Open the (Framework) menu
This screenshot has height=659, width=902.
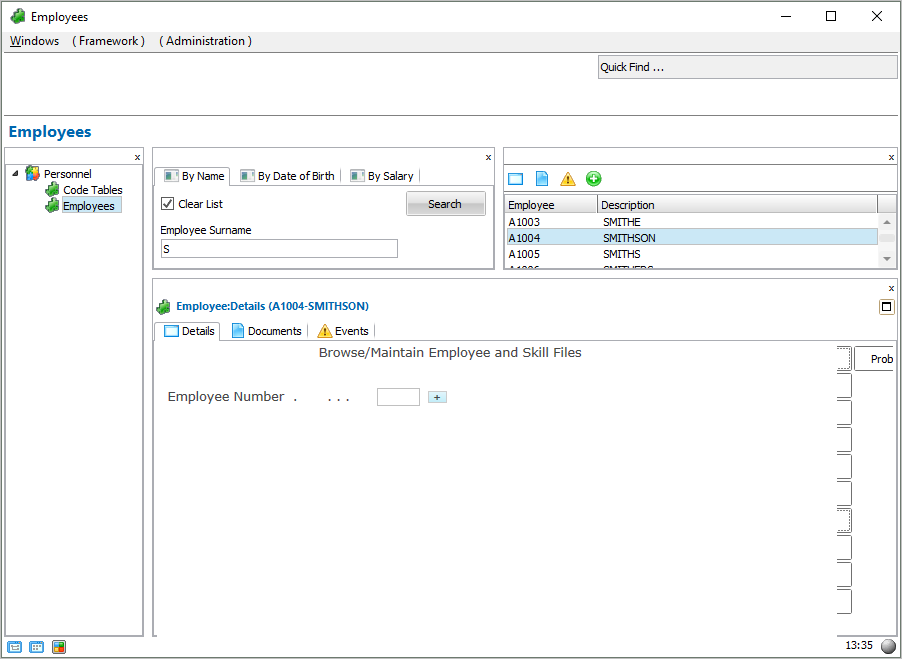click(x=109, y=41)
